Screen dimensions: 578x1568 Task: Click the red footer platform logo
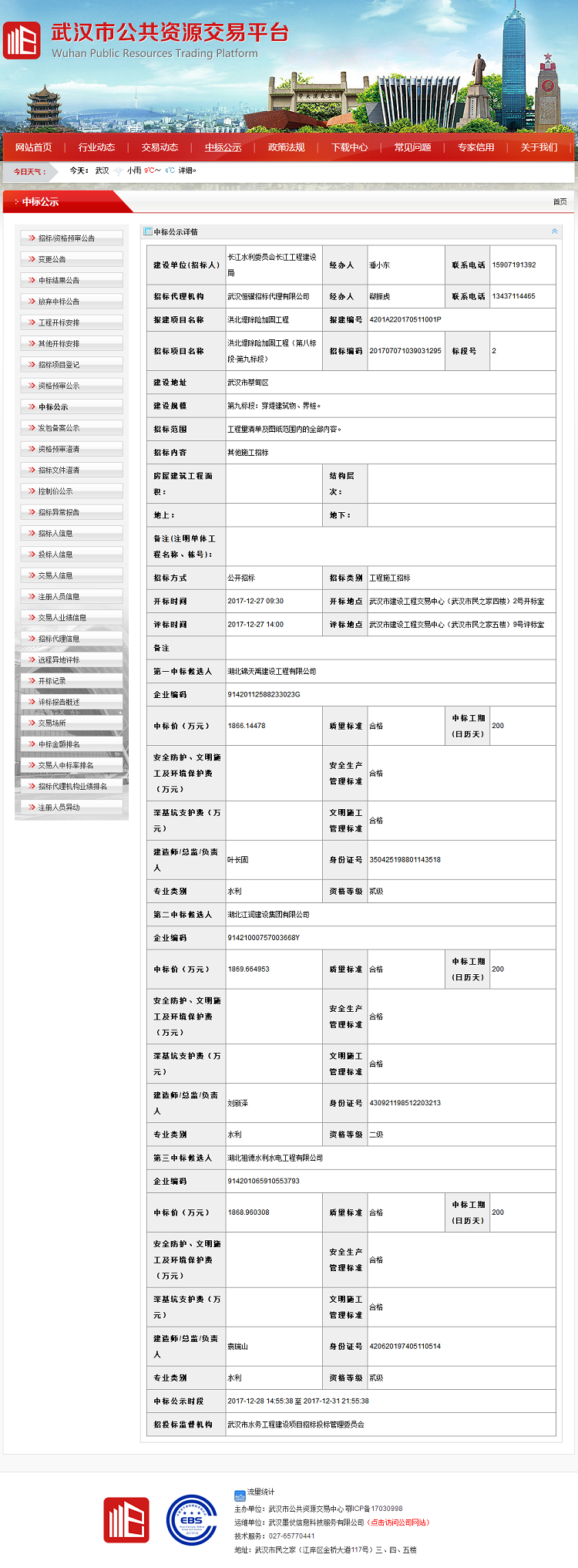point(126,1519)
